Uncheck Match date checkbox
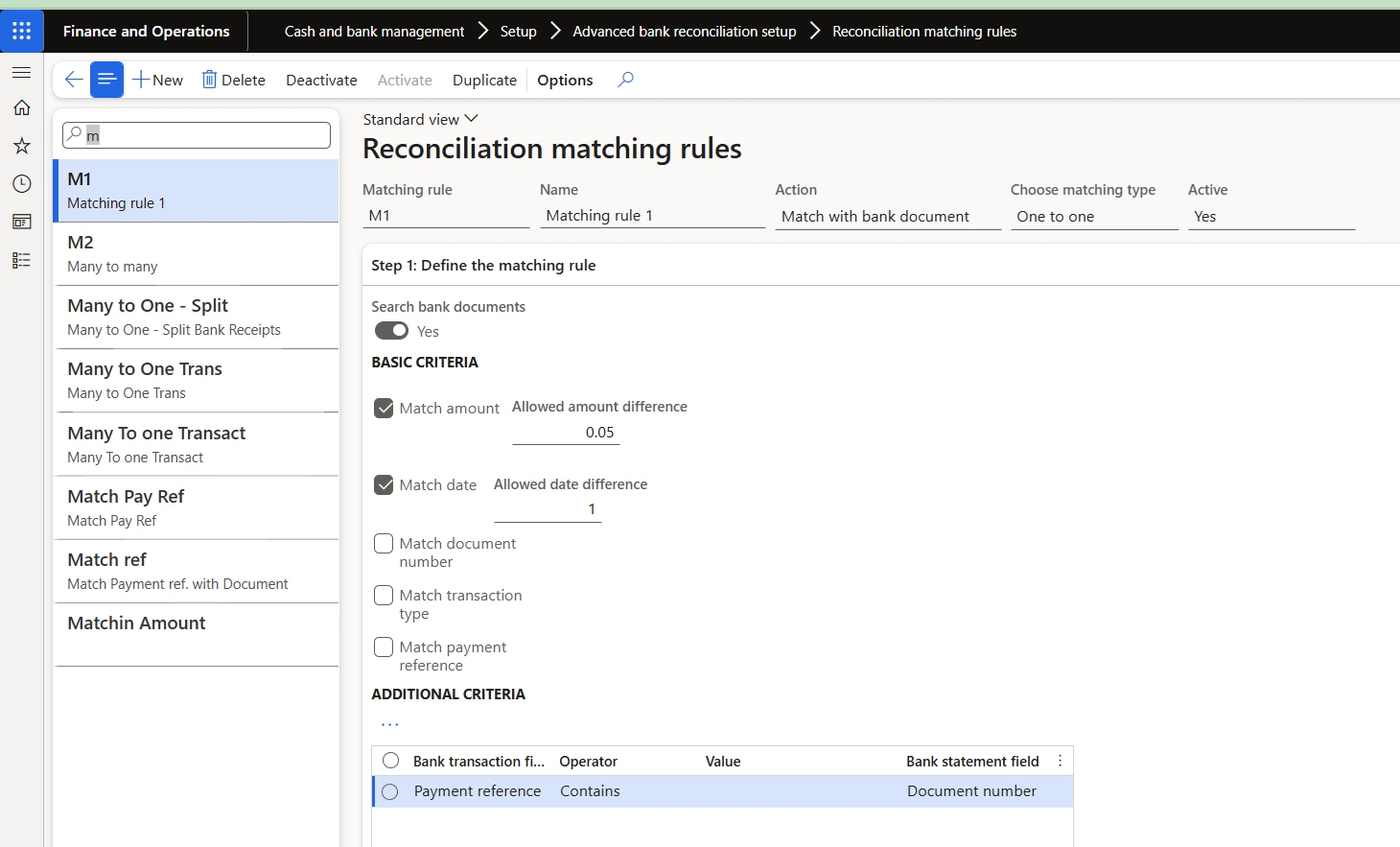The image size is (1400, 847). 384,484
